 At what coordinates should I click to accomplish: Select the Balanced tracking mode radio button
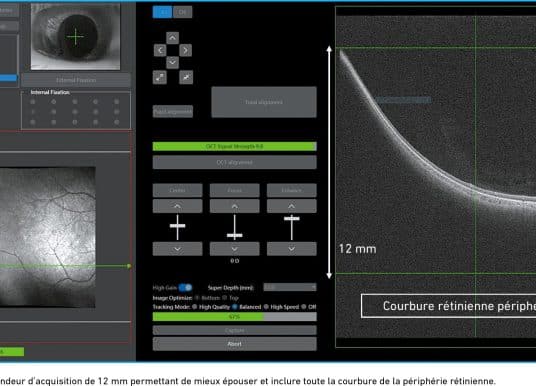click(x=235, y=307)
